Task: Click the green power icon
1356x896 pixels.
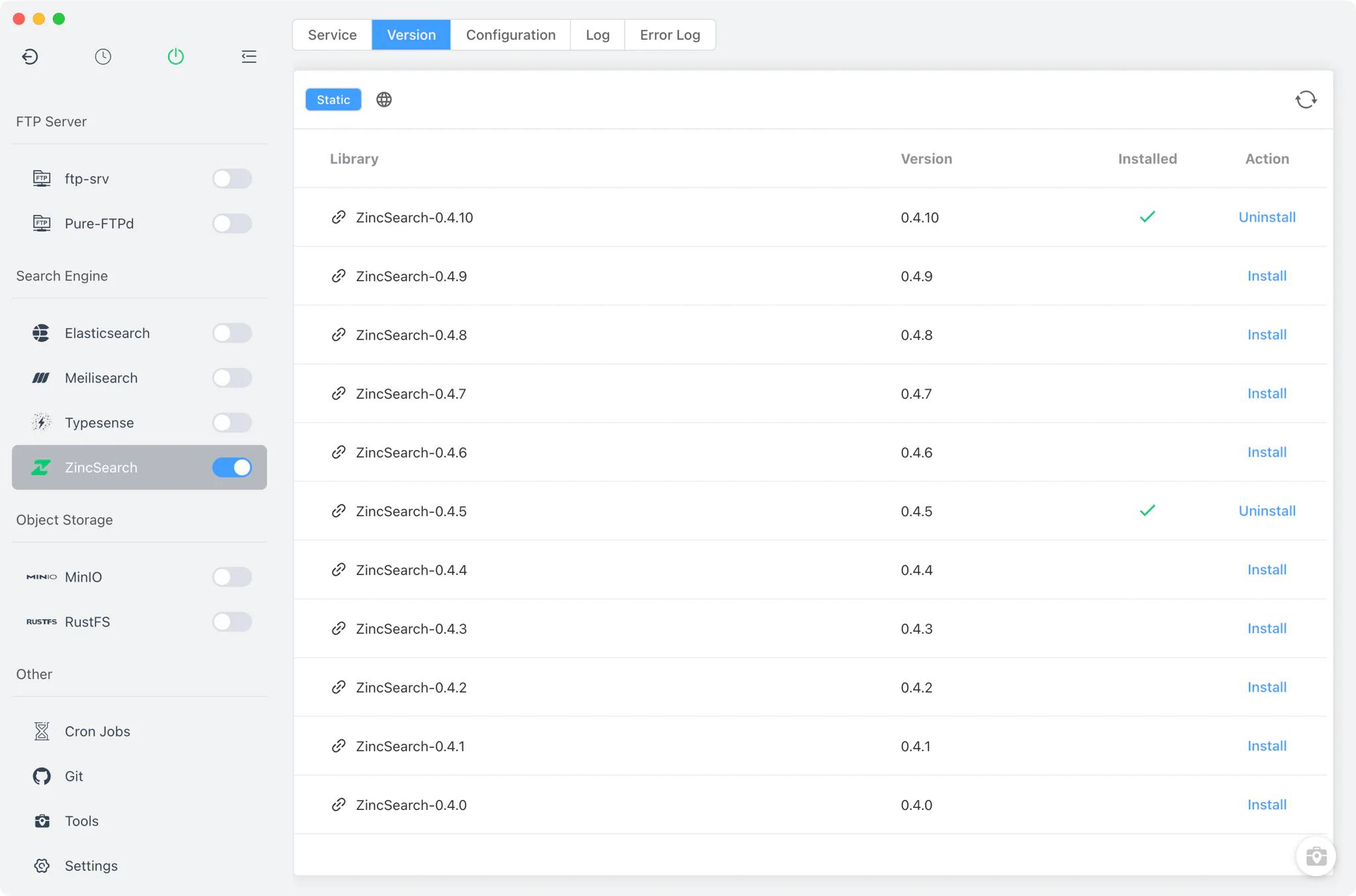Action: 175,57
